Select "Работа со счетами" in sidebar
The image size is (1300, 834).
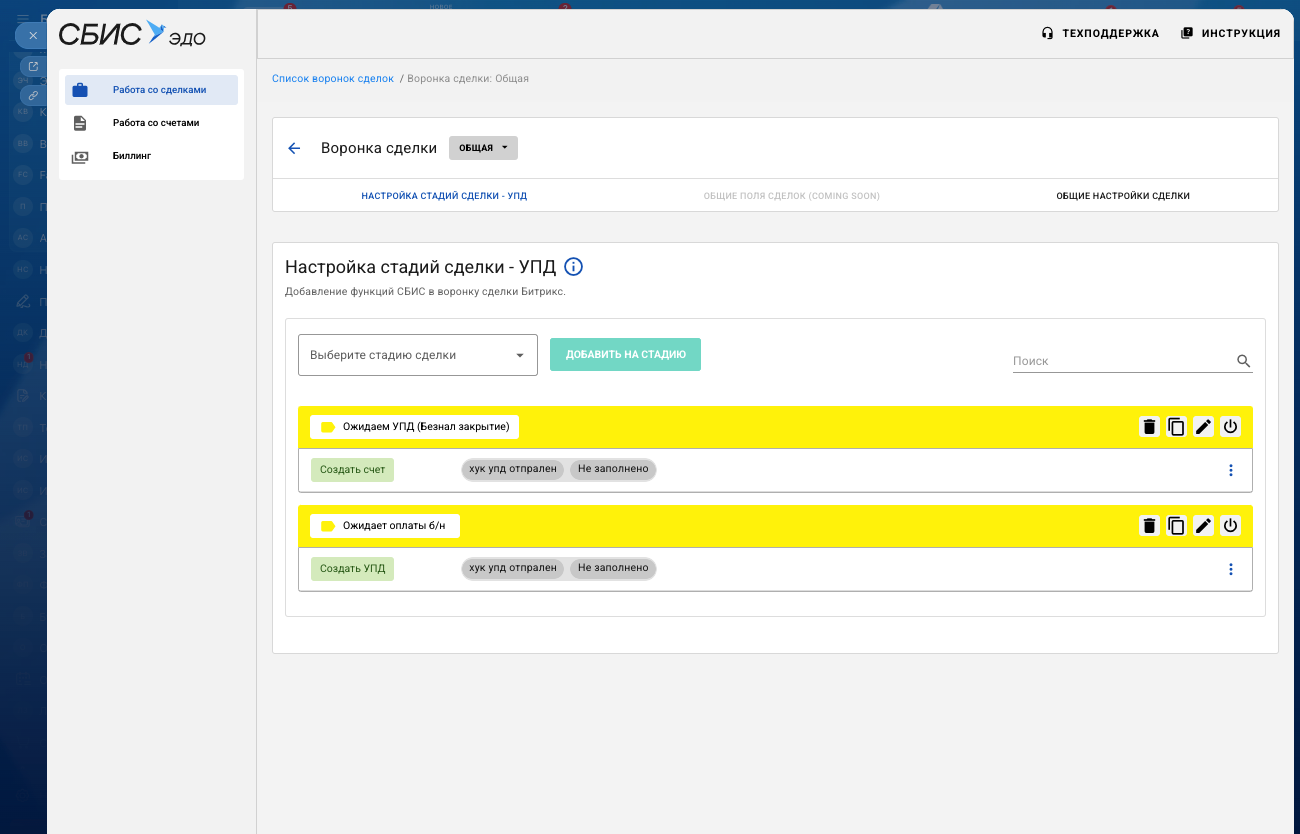pyautogui.click(x=155, y=123)
